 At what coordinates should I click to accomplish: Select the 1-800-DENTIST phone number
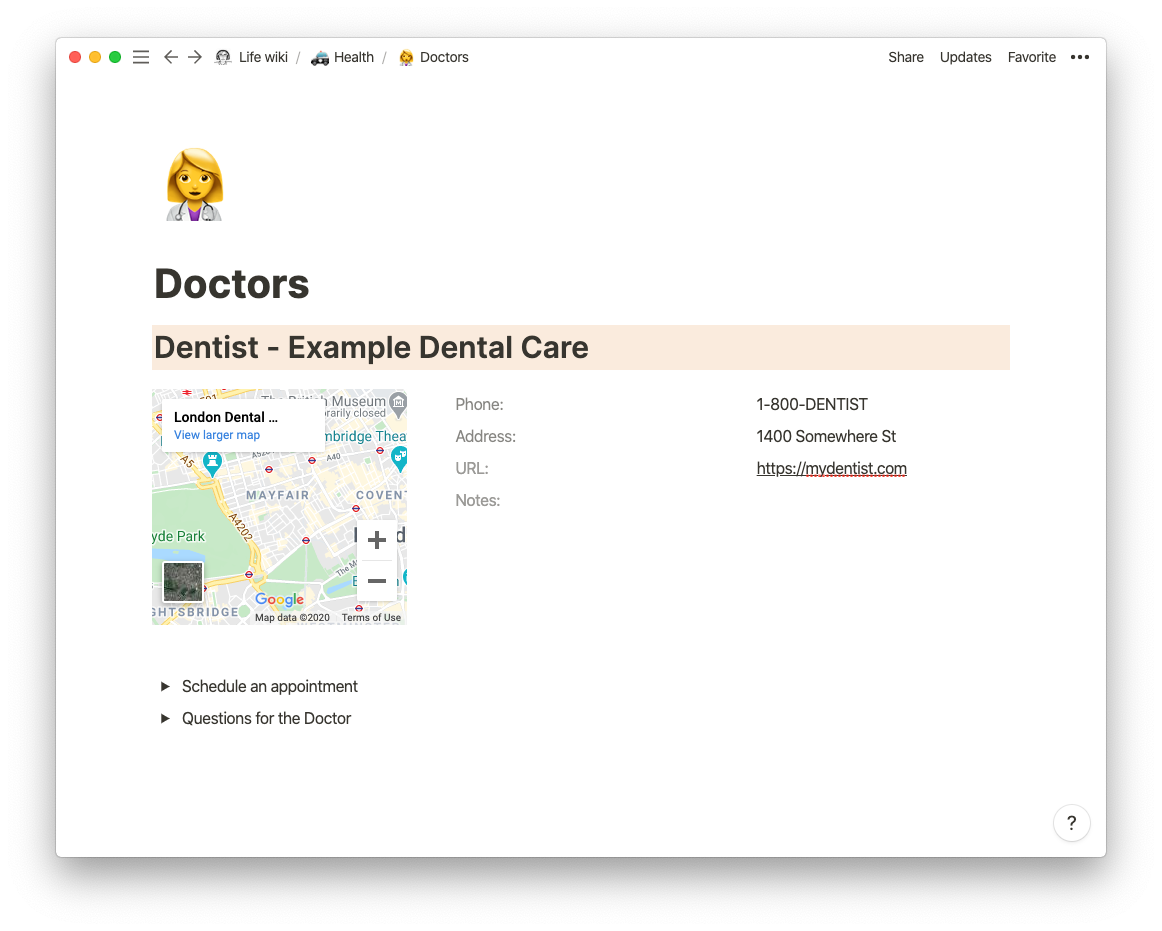[811, 405]
